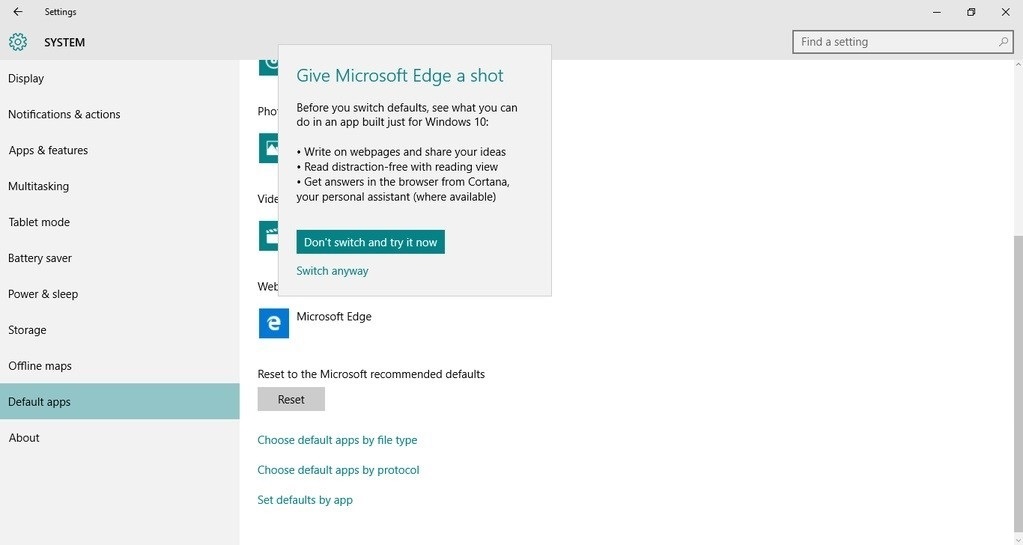Click the 'Find a setting' search field
This screenshot has width=1023, height=545.
[x=895, y=42]
